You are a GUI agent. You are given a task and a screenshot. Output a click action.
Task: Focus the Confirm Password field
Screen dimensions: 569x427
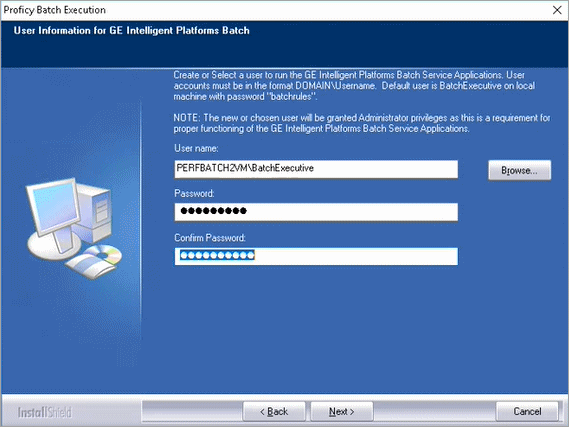click(x=316, y=256)
